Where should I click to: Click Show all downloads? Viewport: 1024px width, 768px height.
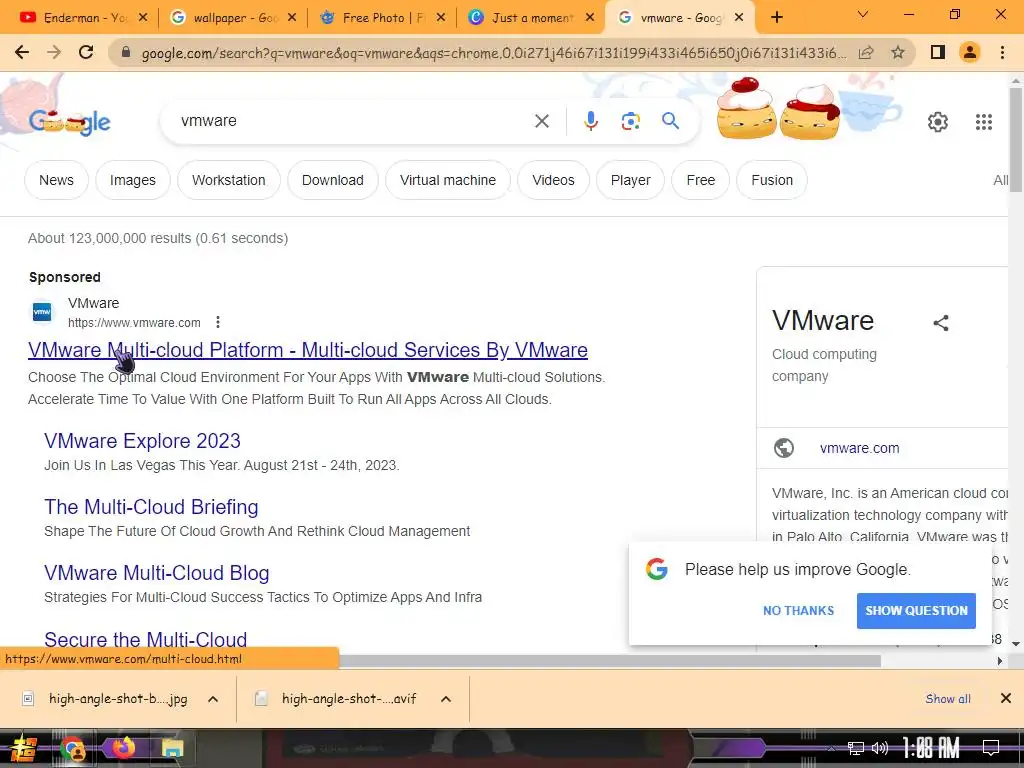[948, 699]
